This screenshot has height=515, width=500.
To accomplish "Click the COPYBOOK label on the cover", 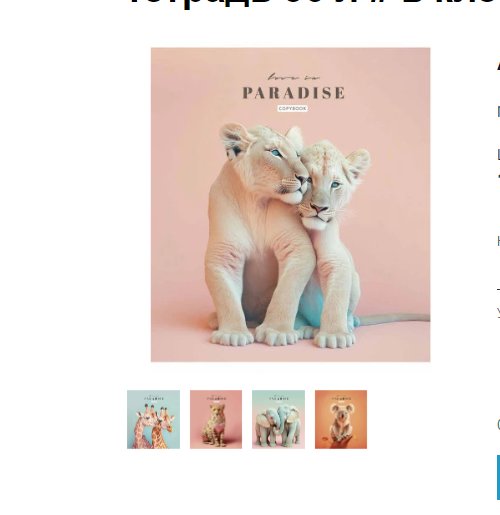I will 292,108.
